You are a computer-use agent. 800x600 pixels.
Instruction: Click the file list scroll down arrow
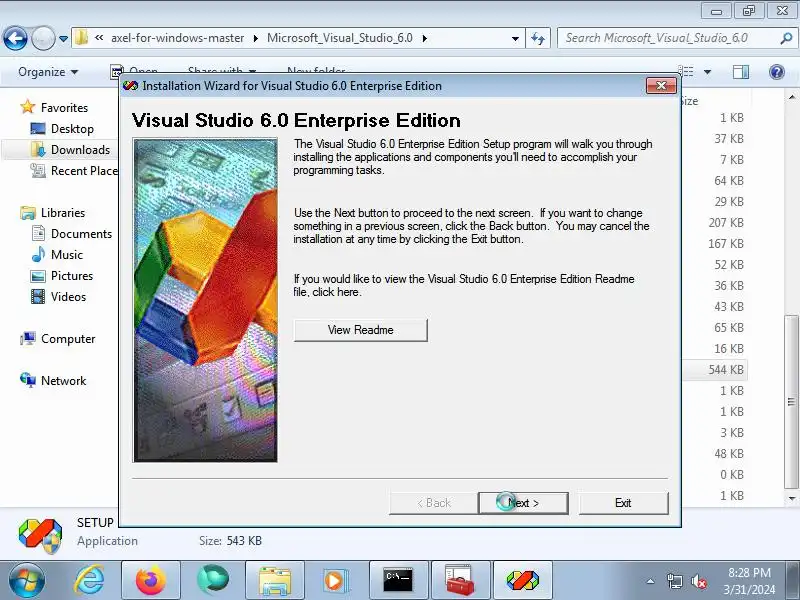tap(791, 498)
